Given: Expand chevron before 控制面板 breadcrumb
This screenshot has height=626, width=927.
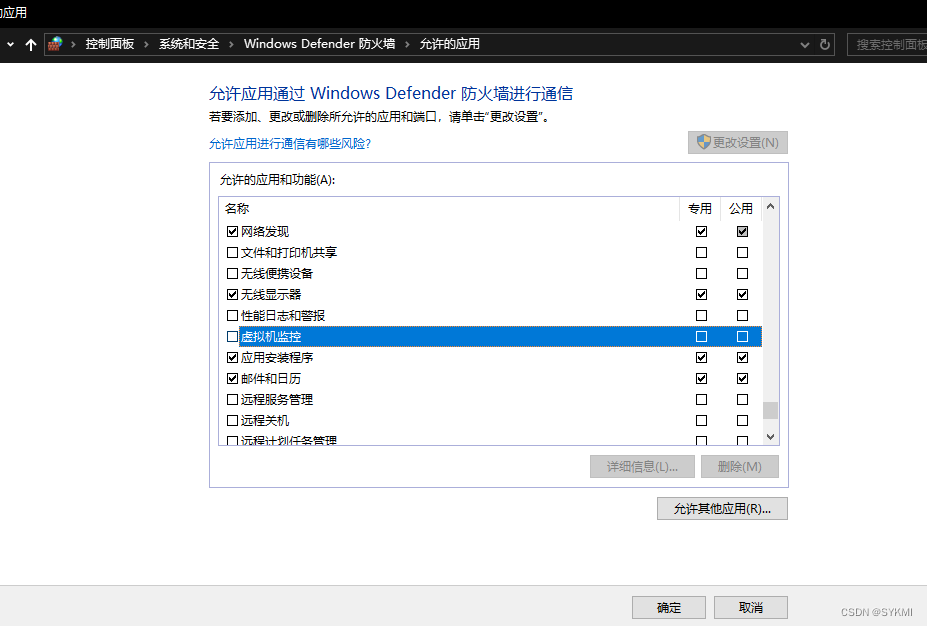Looking at the screenshot, I should point(73,44).
